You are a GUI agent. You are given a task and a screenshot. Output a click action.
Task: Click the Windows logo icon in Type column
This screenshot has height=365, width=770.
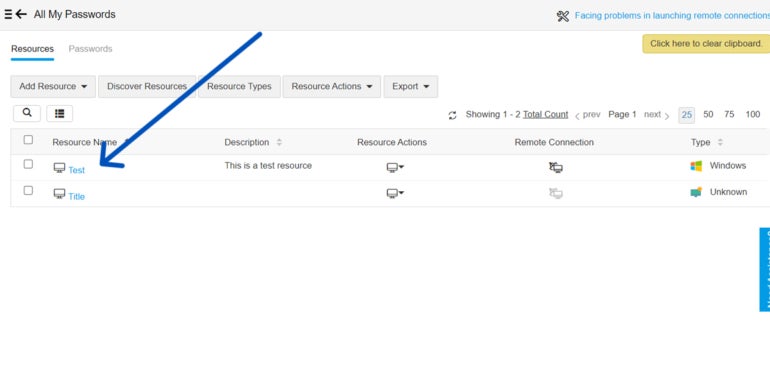tap(696, 166)
